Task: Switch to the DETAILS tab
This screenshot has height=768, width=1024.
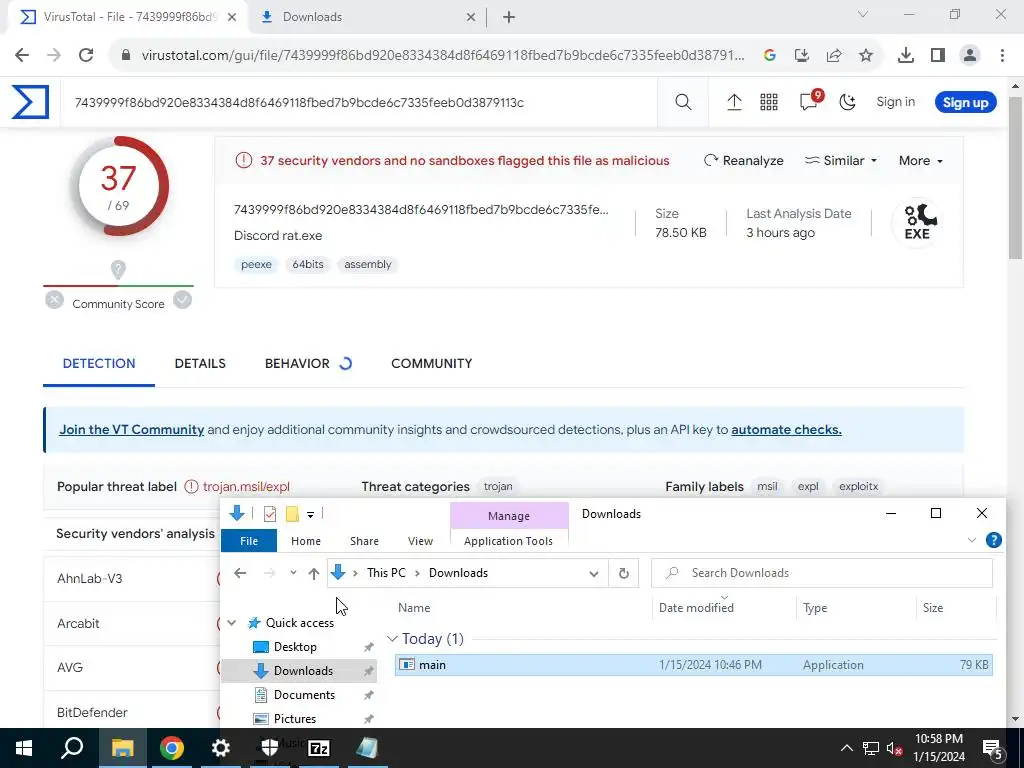Action: tap(200, 364)
